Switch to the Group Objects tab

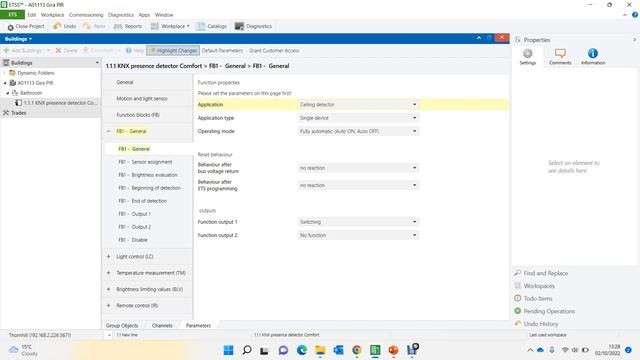click(122, 326)
